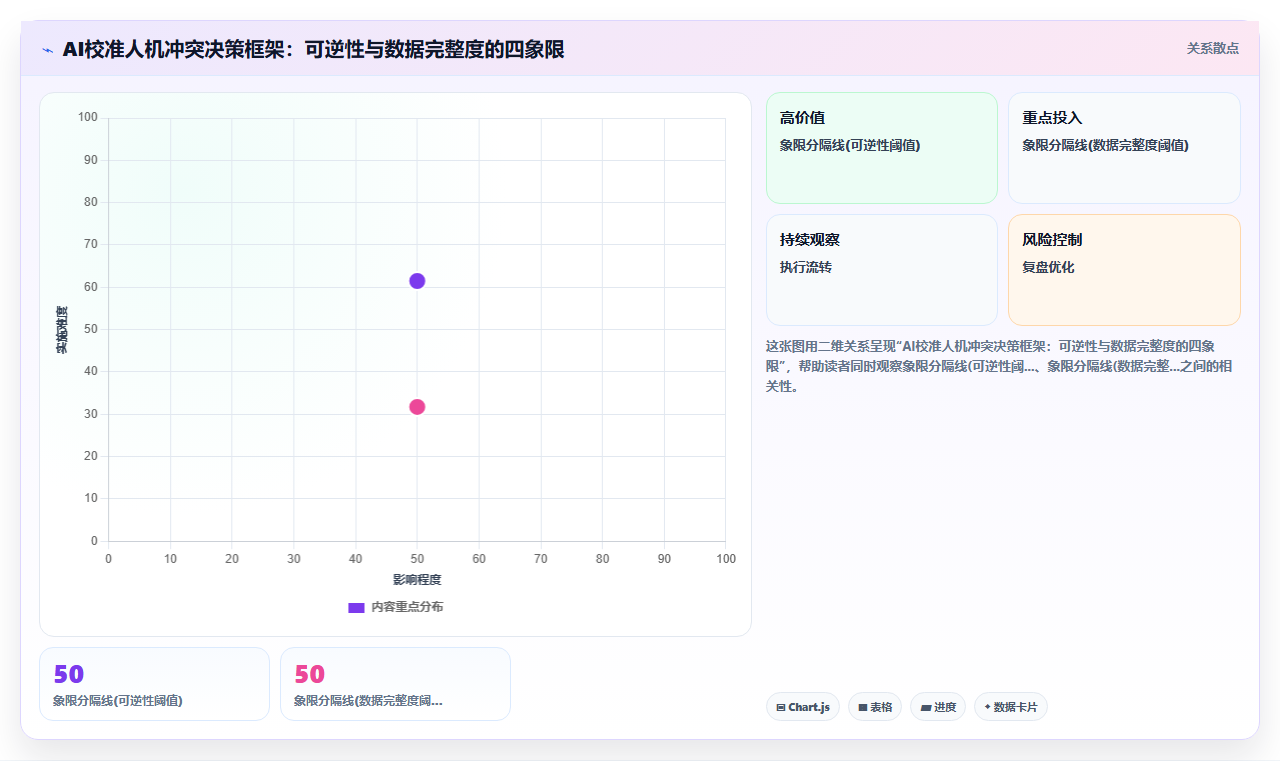Open the 风险控制 quadrant card
Viewport: 1280px width, 761px height.
(x=1124, y=270)
